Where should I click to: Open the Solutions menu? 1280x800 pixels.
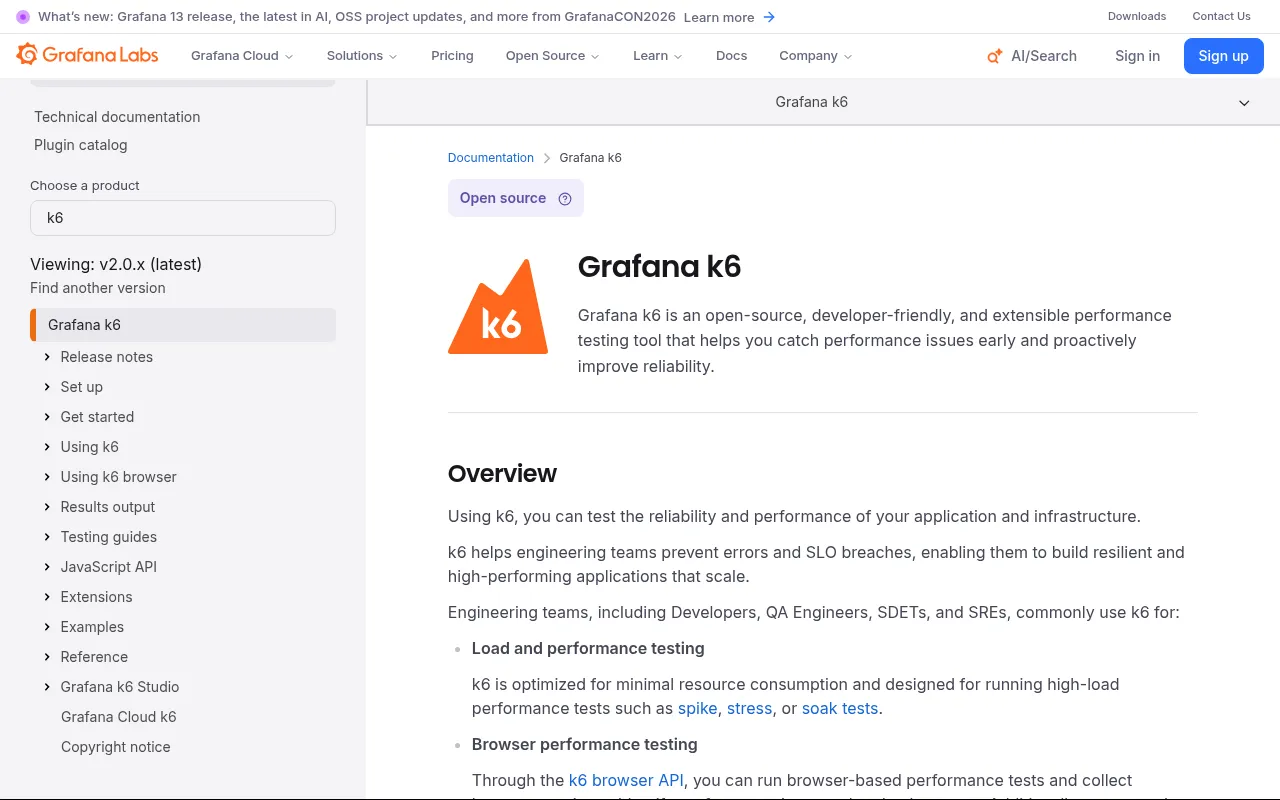coord(362,56)
